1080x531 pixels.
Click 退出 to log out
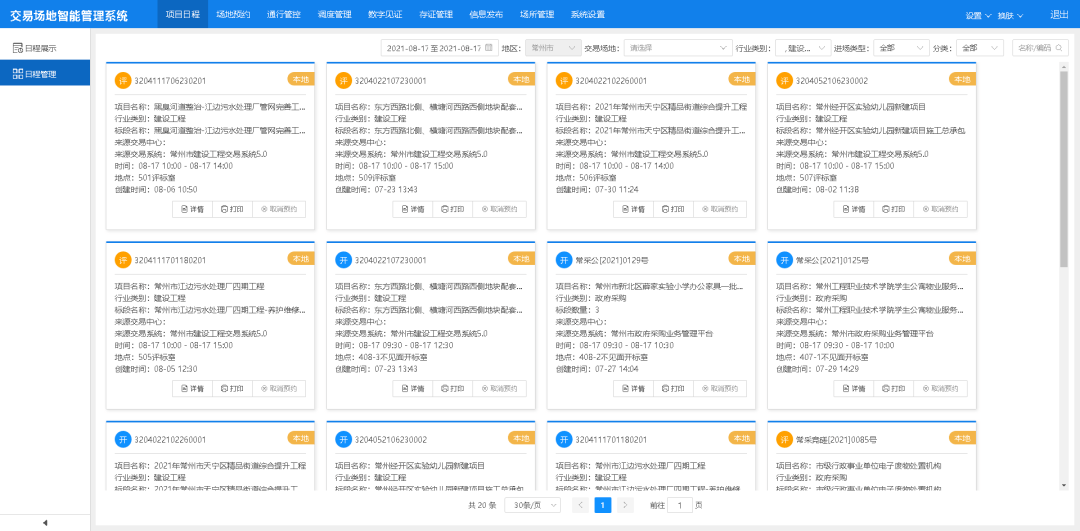1059,14
